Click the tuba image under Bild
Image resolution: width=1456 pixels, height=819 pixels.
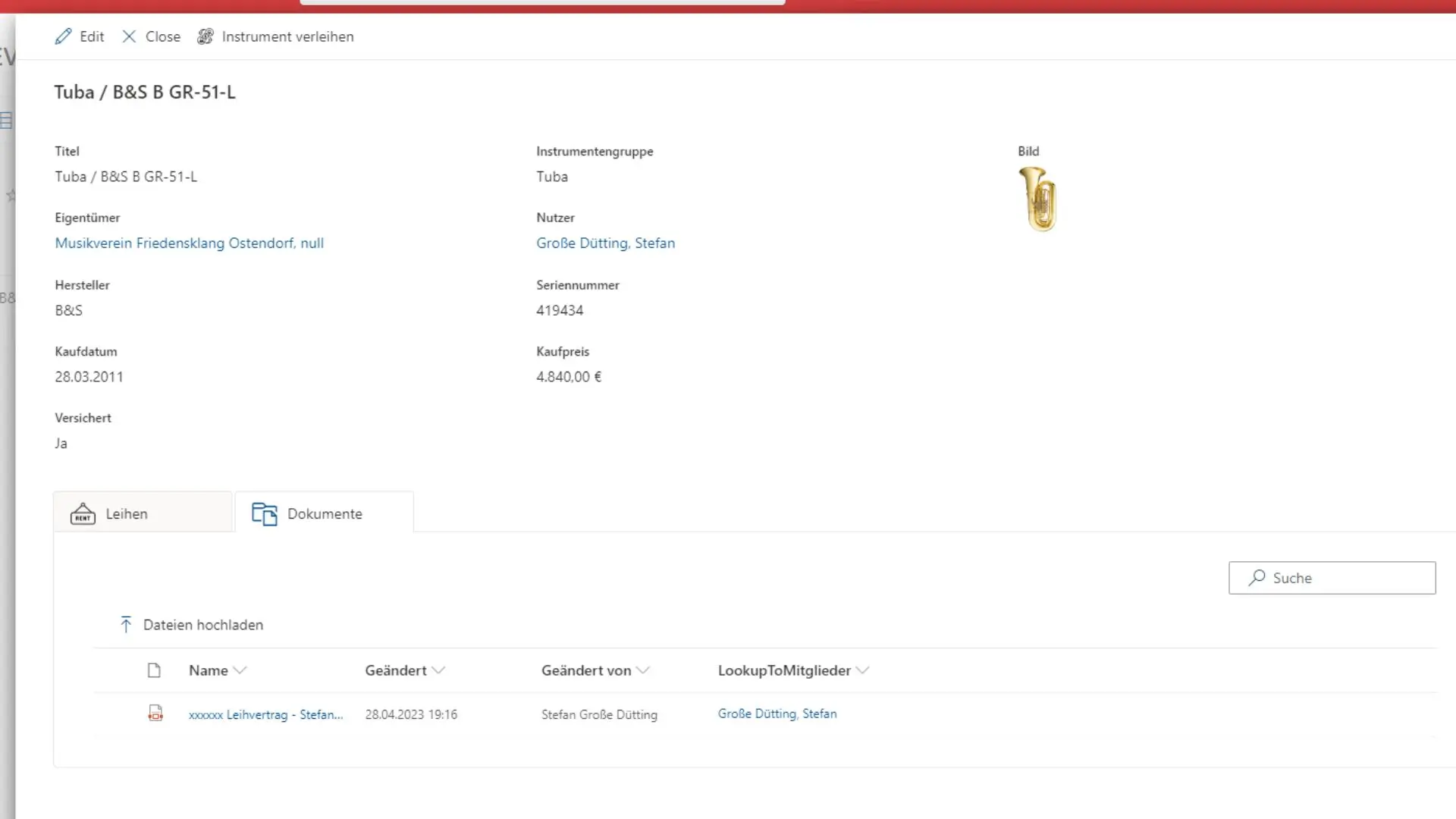[x=1038, y=199]
